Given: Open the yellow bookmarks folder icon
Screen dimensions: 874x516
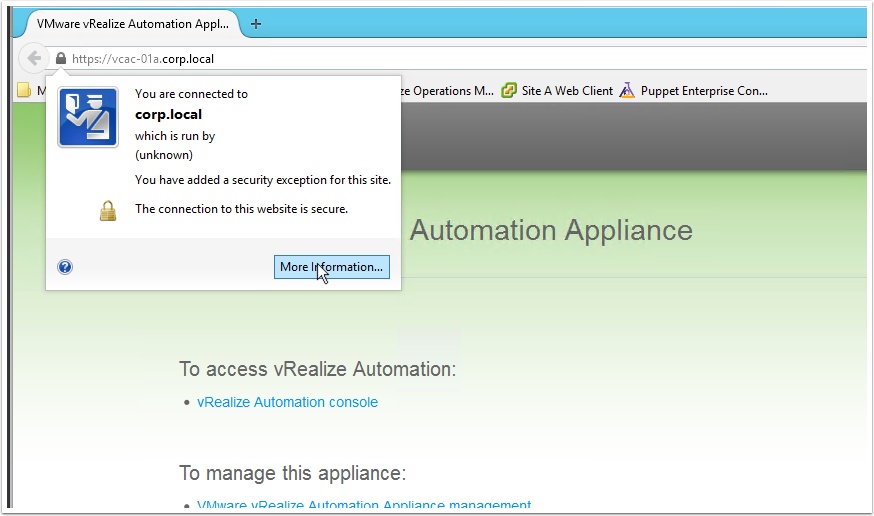Looking at the screenshot, I should click(24, 90).
